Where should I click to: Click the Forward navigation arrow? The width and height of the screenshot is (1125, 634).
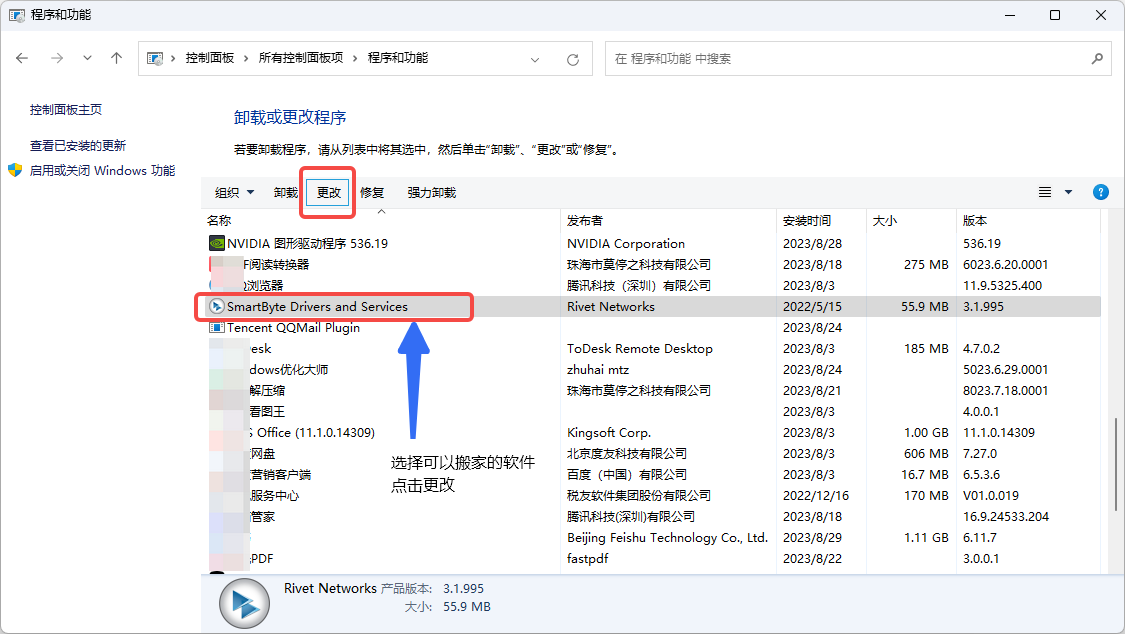(57, 58)
